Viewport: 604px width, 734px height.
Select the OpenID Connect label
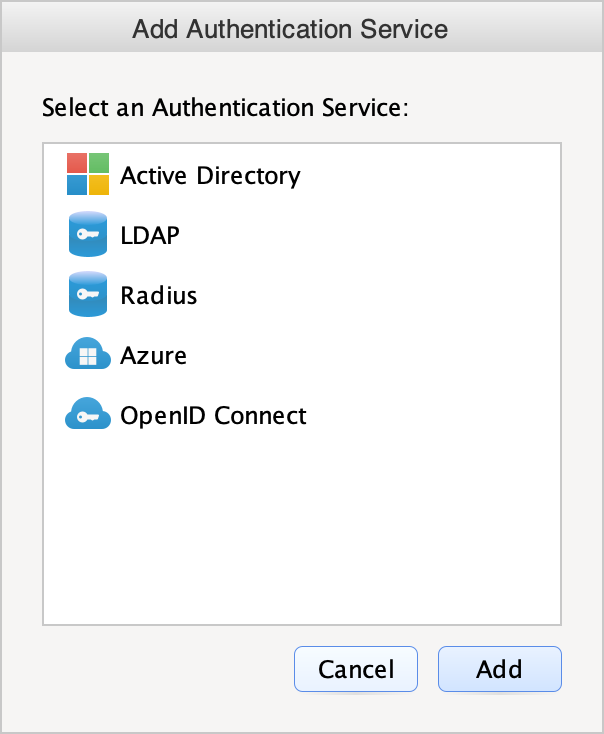coord(214,416)
